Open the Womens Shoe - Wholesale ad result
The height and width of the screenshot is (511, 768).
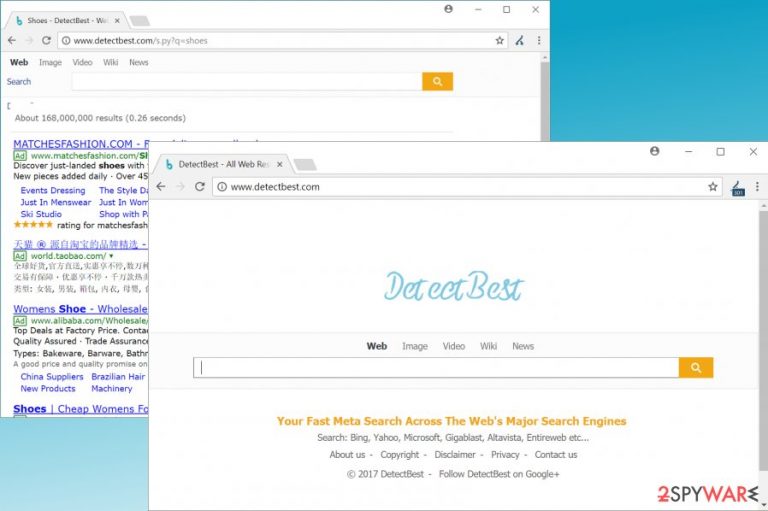[80, 309]
